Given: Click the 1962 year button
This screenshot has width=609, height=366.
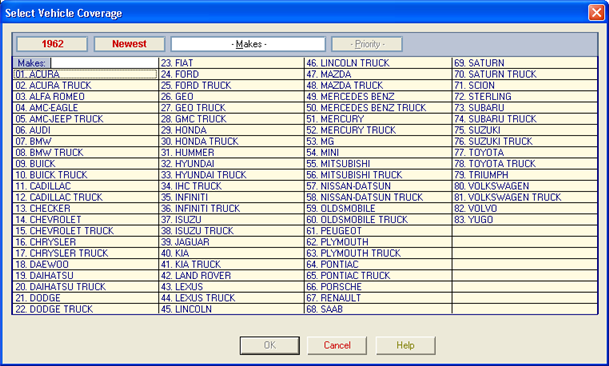Looking at the screenshot, I should point(52,44).
